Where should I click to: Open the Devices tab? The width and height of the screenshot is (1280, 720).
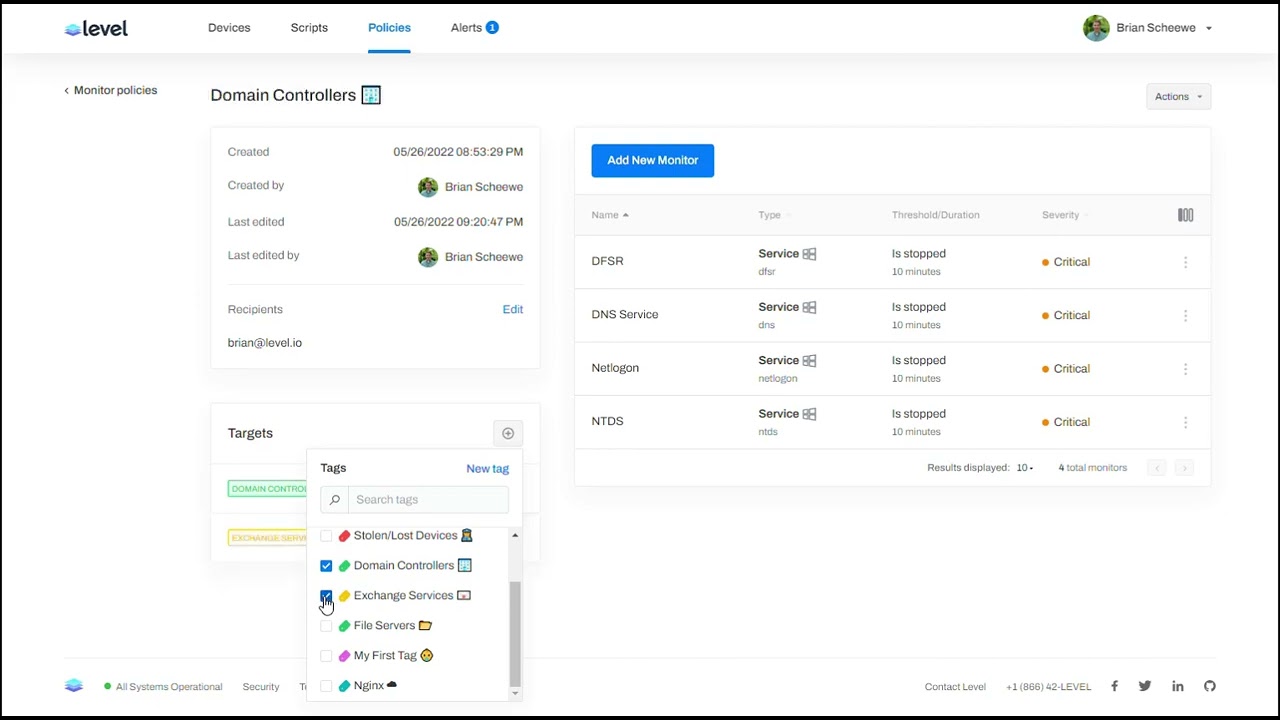tap(229, 28)
